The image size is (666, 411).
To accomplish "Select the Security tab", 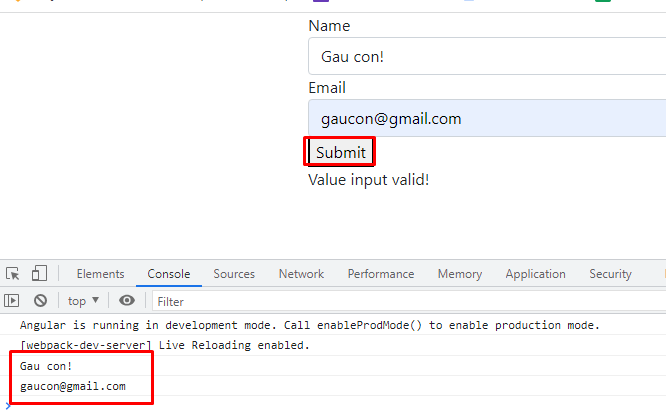I will point(610,274).
